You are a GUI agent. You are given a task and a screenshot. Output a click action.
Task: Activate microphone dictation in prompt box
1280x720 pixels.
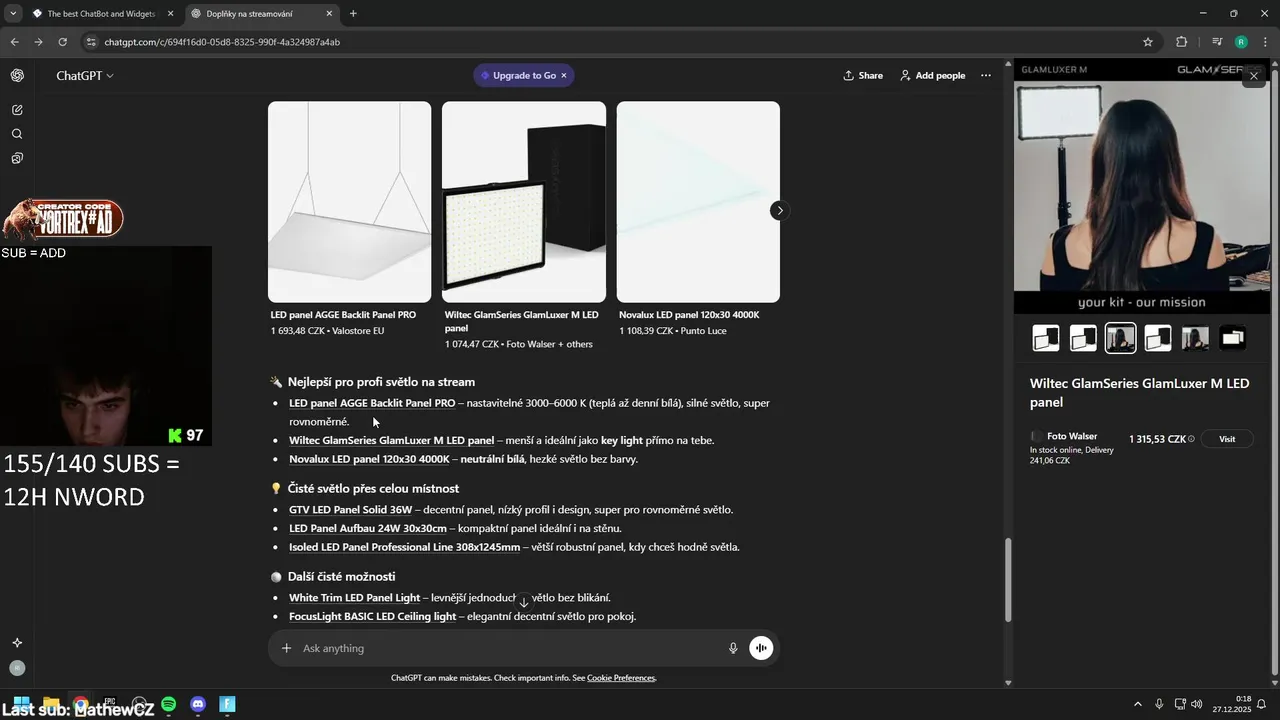733,648
